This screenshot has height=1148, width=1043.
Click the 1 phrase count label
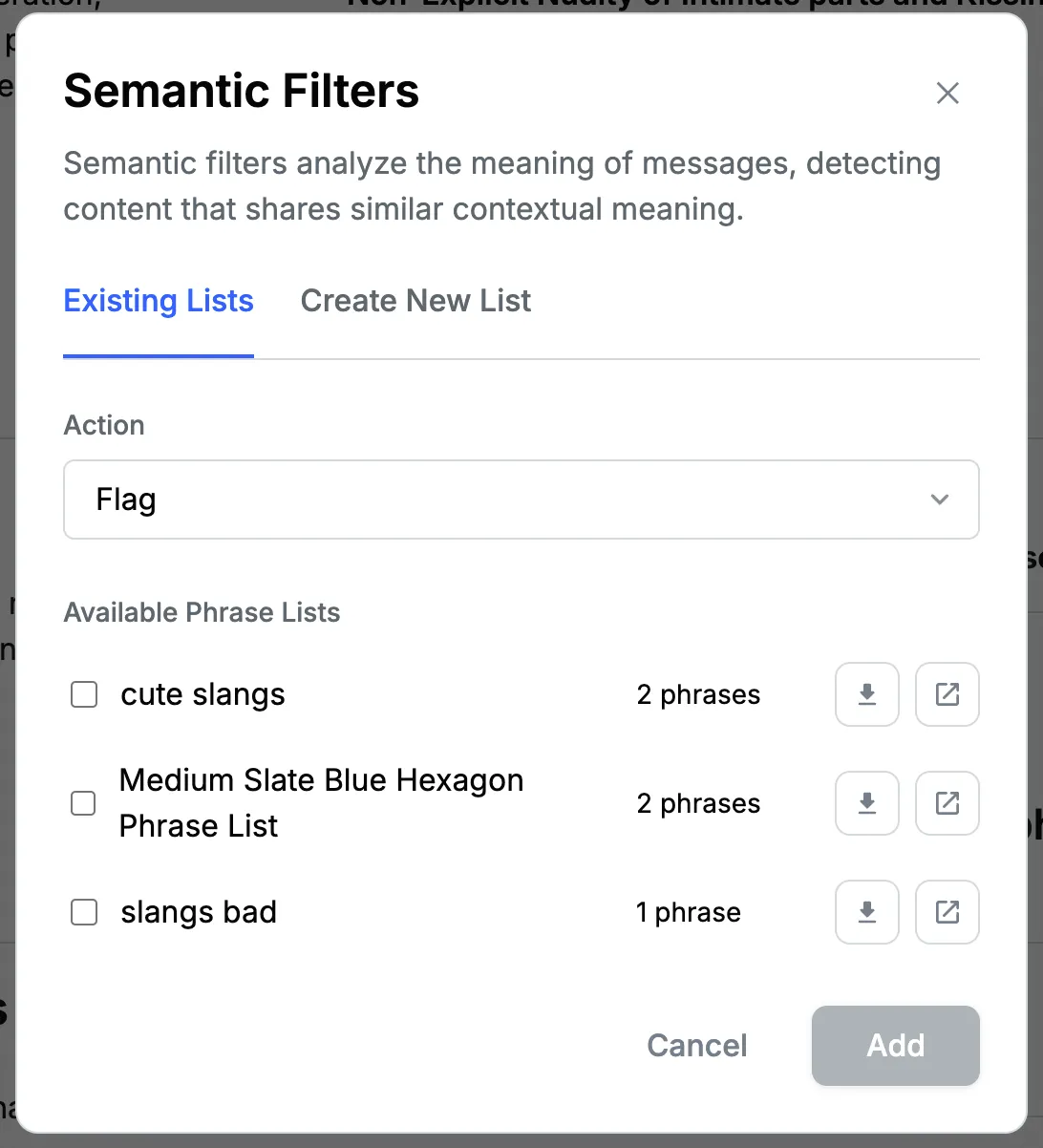pyautogui.click(x=688, y=912)
